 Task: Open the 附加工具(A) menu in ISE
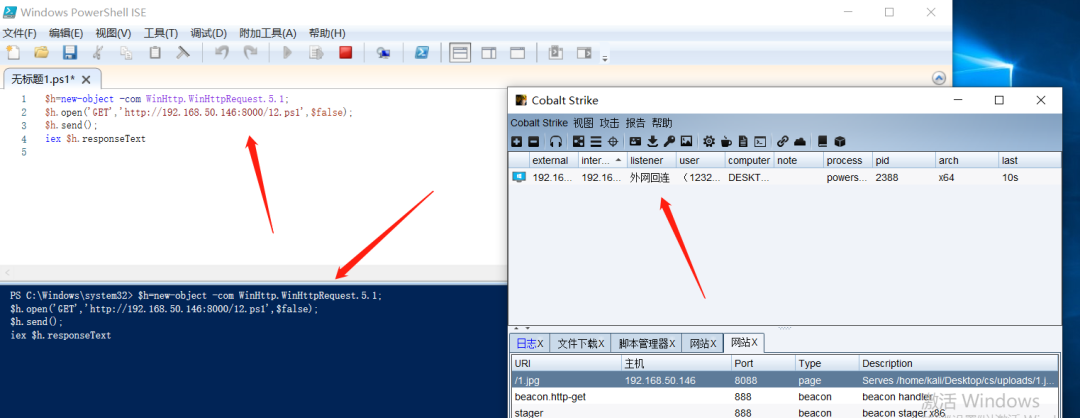click(268, 33)
